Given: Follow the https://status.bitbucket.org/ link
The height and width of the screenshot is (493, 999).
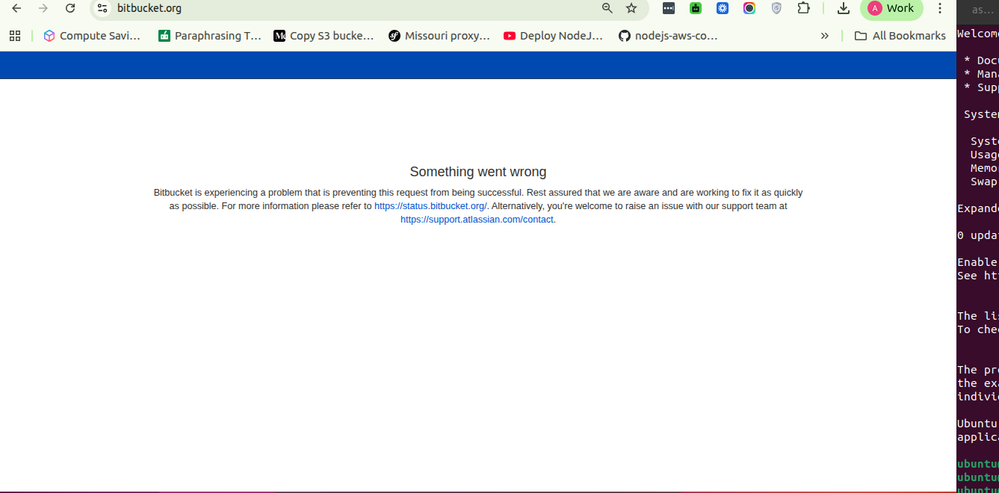Looking at the screenshot, I should [431, 206].
